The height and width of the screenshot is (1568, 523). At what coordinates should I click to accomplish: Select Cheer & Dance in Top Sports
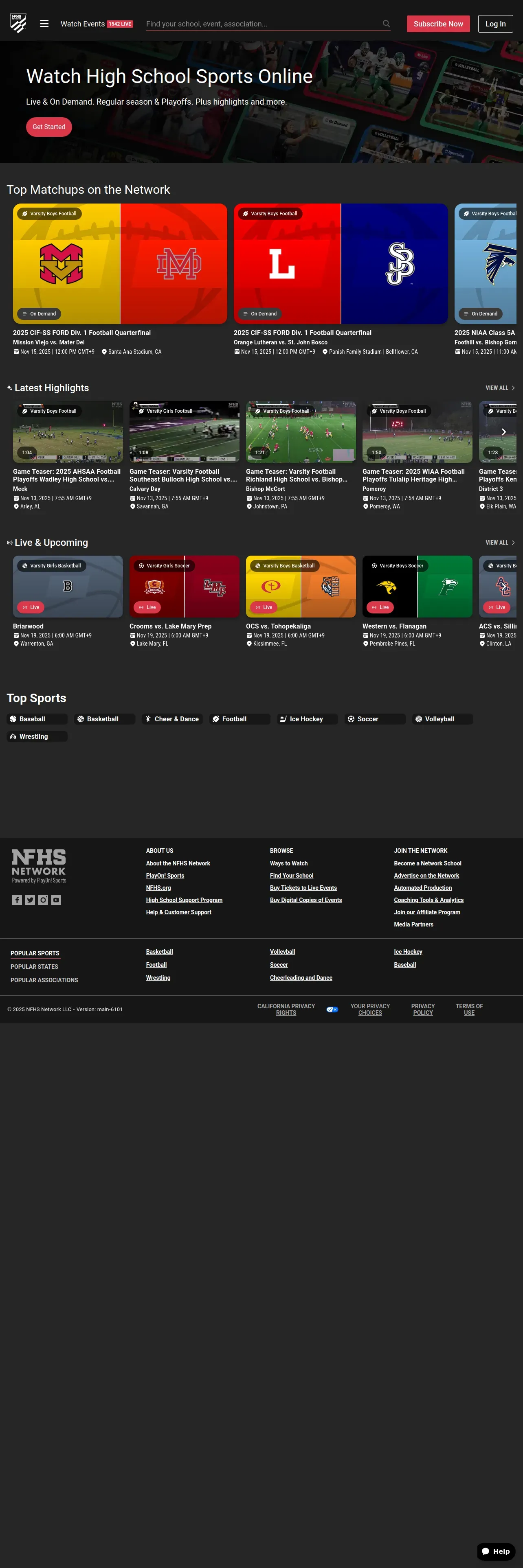point(172,719)
